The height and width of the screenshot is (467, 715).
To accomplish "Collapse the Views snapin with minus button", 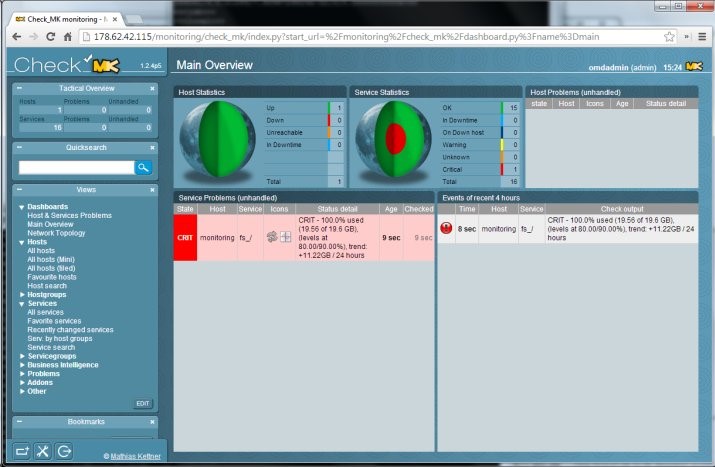I will [153, 189].
